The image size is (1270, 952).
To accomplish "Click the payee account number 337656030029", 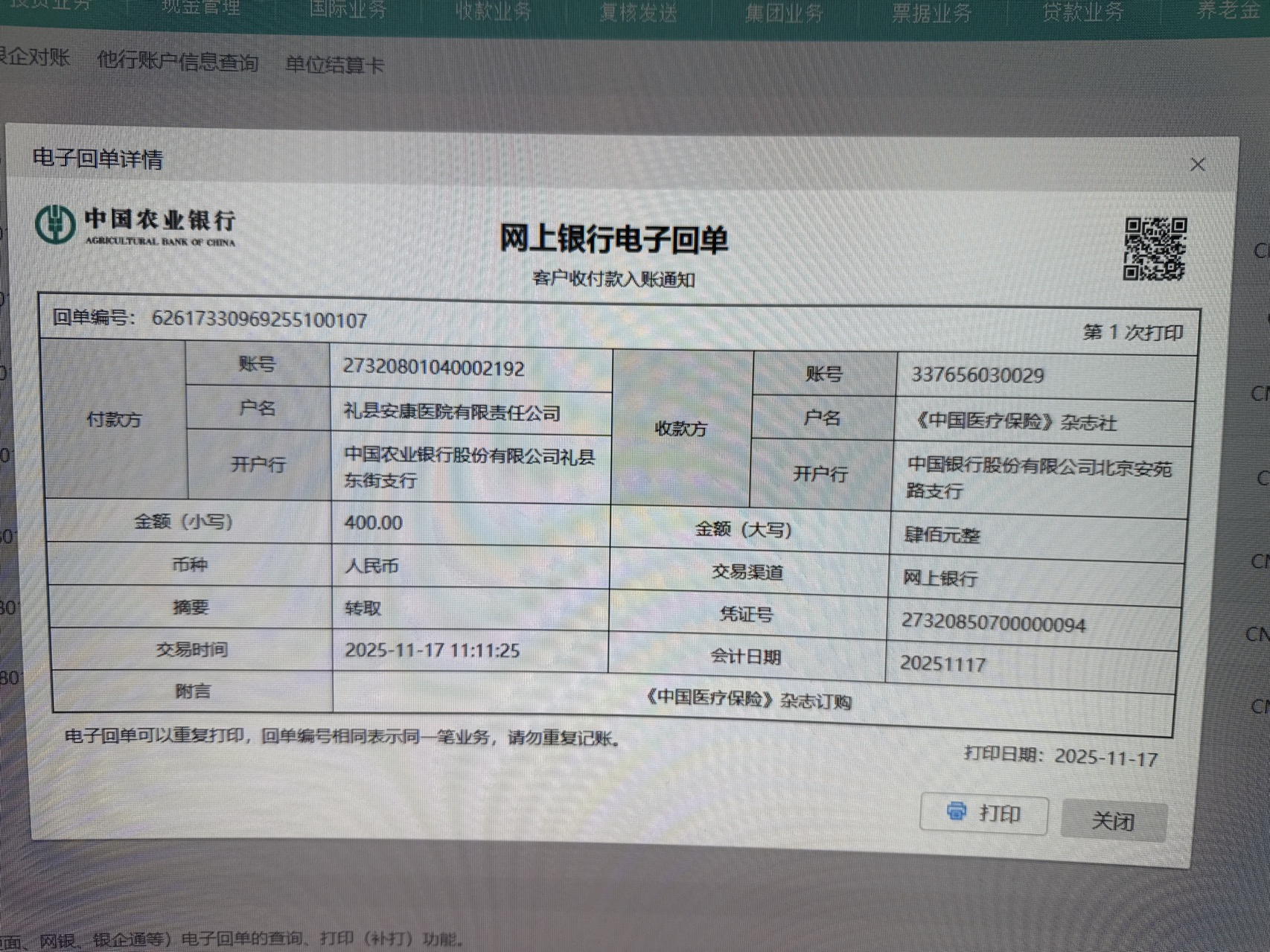I will tap(977, 375).
